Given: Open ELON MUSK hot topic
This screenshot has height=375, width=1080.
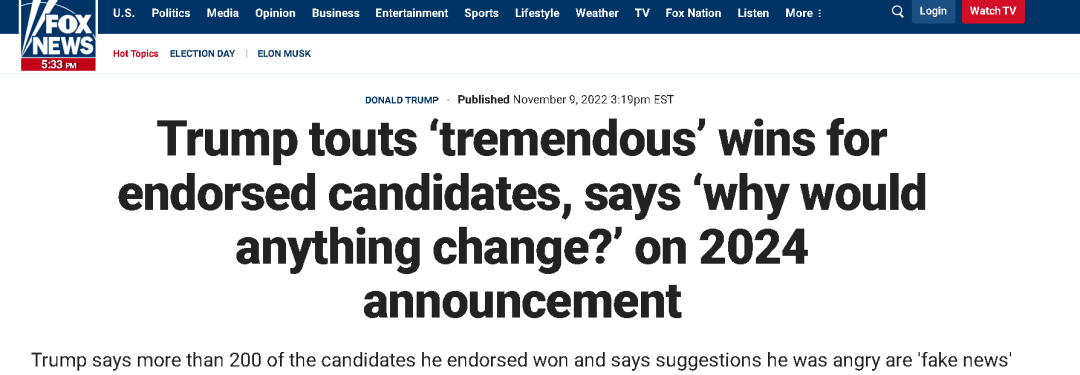Looking at the screenshot, I should (x=284, y=54).
